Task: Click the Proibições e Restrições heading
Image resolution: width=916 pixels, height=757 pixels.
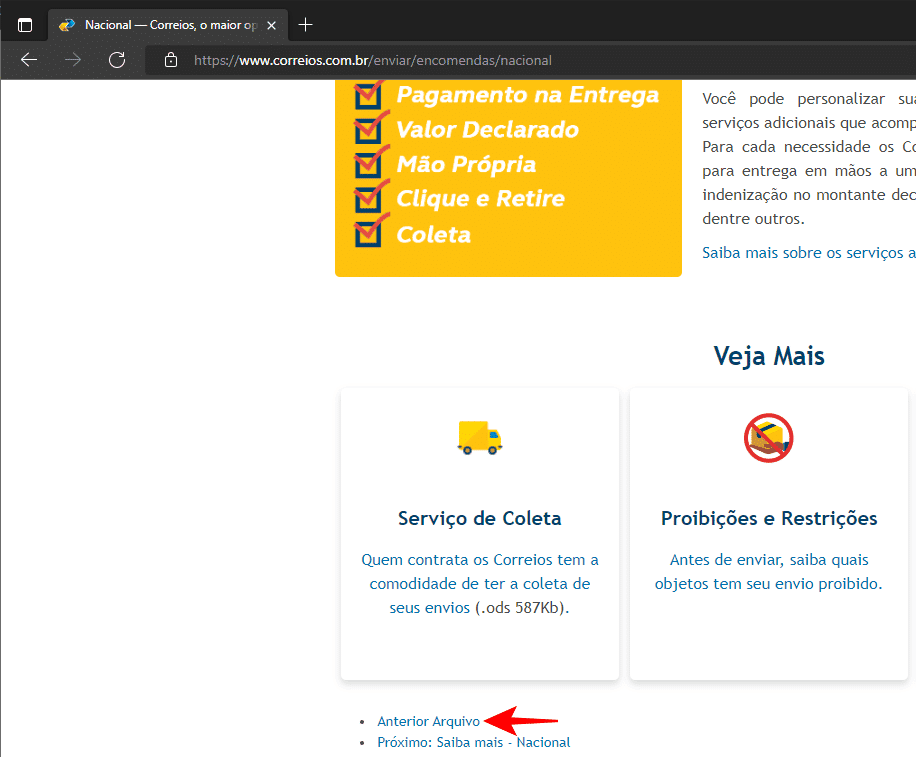Action: click(769, 518)
